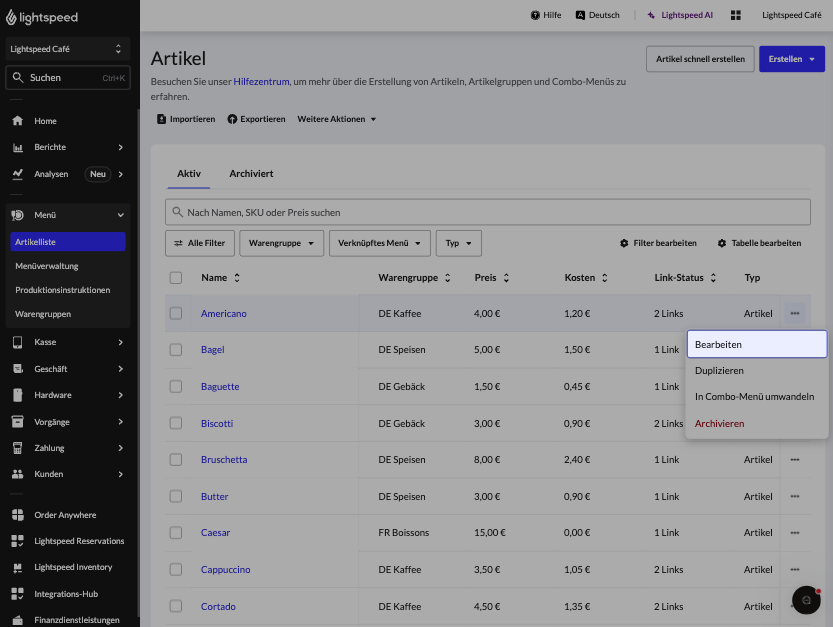The width and height of the screenshot is (833, 627).
Task: Switch to the Aktiv tab
Action: [189, 174]
